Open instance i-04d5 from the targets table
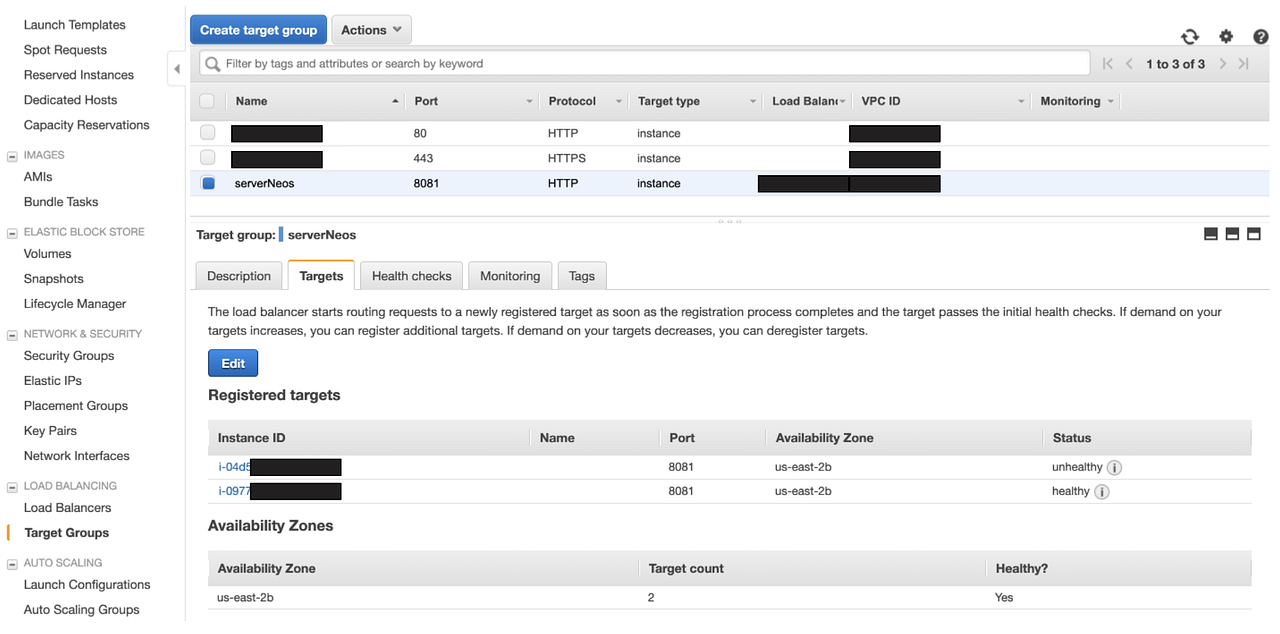Screen dimensions: 1280x634 pyautogui.click(x=233, y=467)
